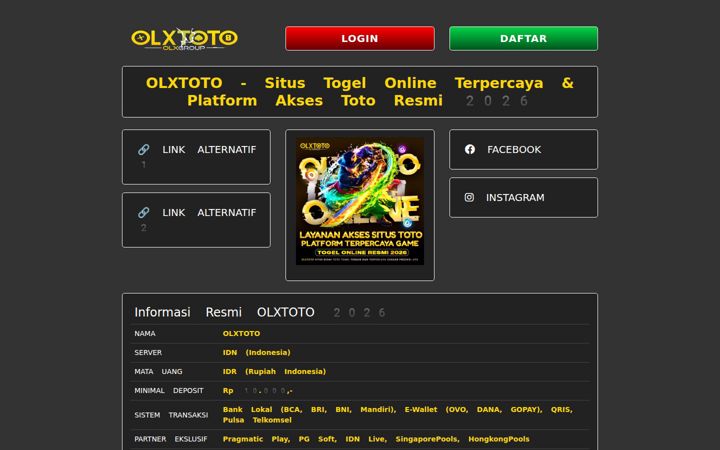720x450 pixels.
Task: Open the Layanan Akses Situs Toto banner image
Action: tap(360, 201)
